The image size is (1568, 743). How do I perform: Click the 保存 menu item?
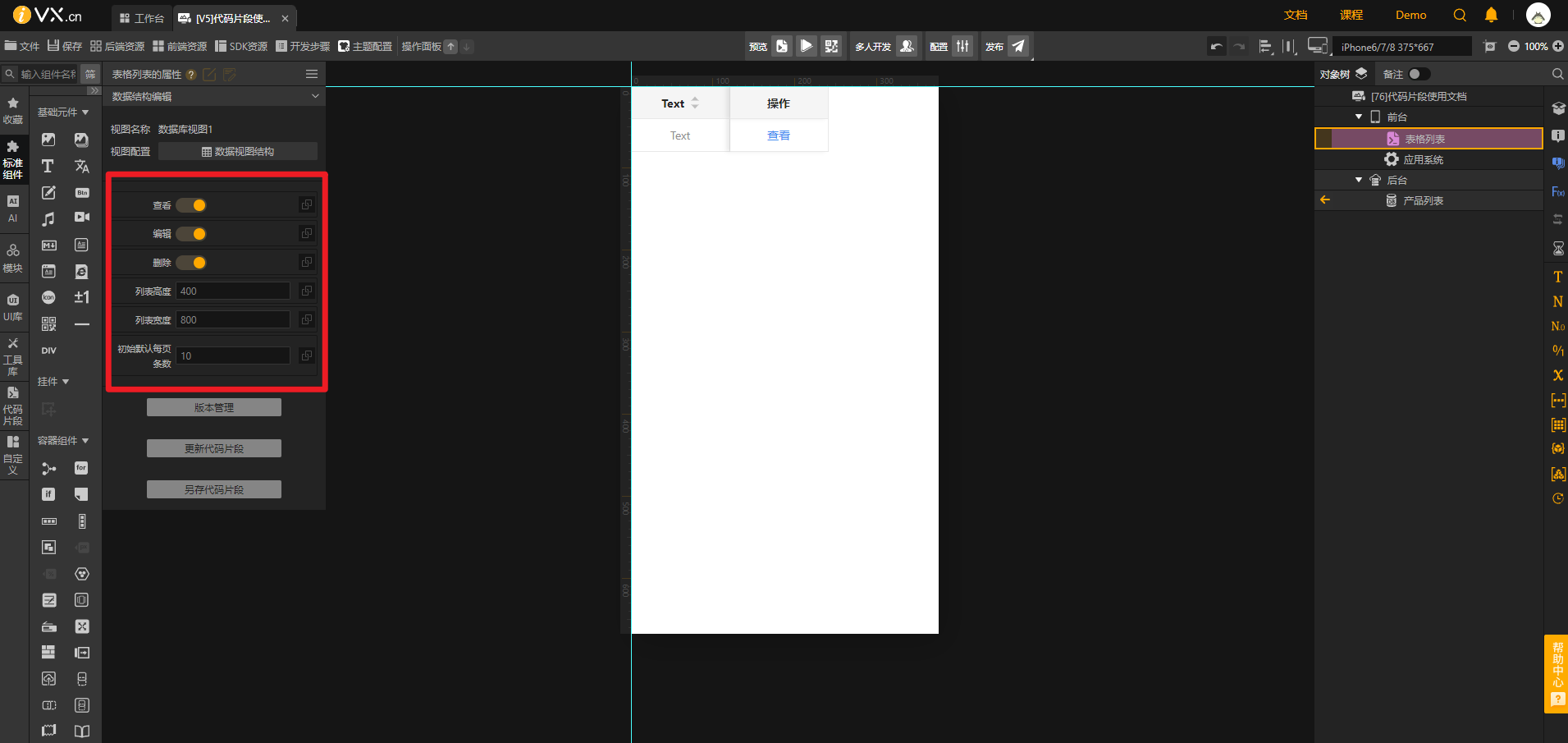[x=65, y=47]
